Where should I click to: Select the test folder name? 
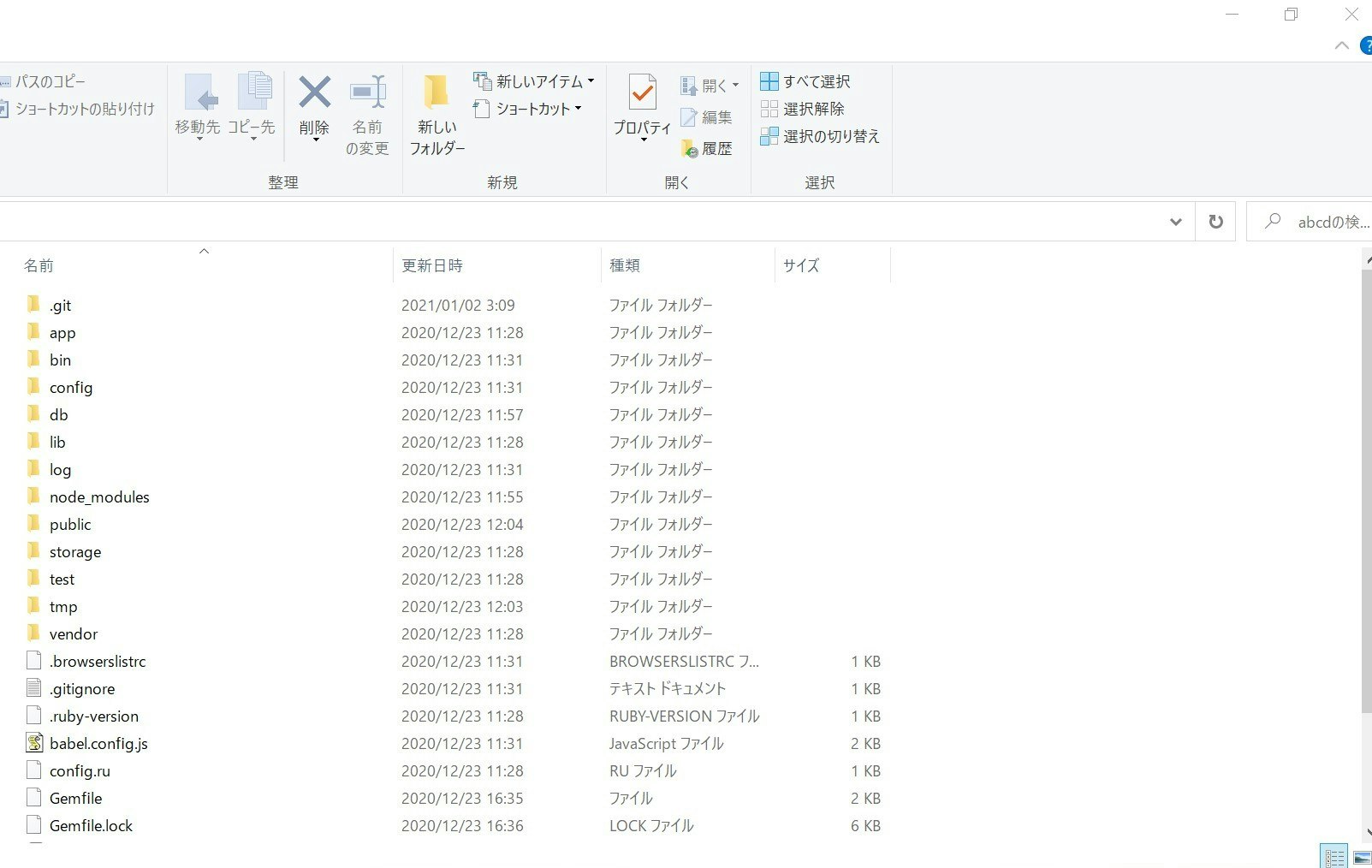click(x=62, y=579)
